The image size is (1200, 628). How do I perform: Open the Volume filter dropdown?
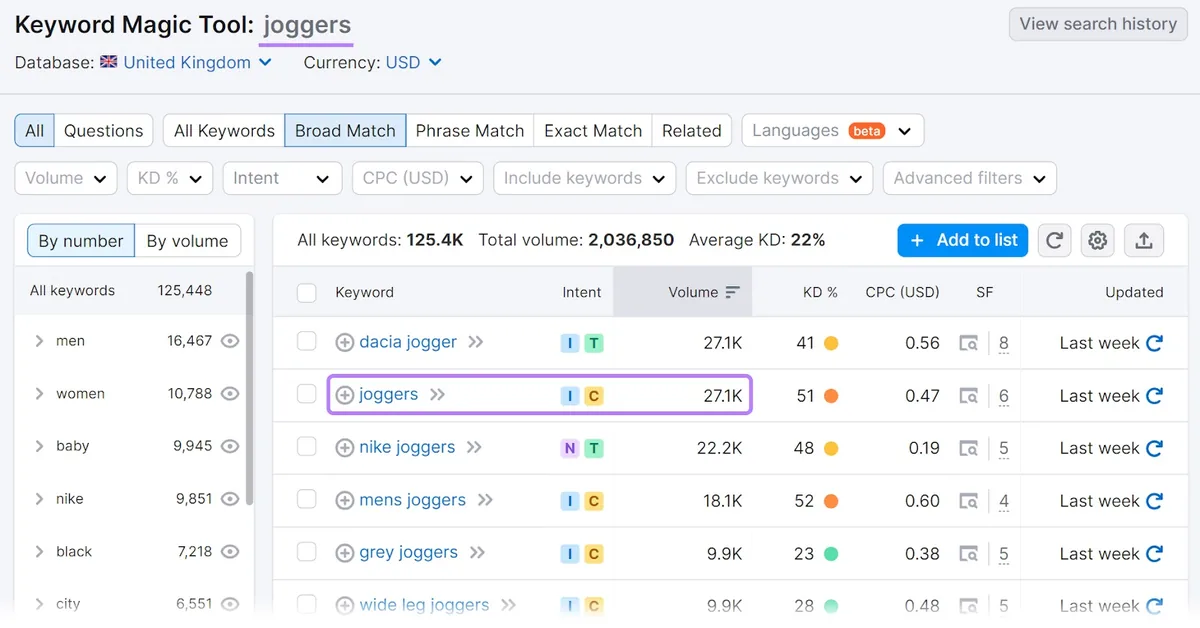coord(66,178)
